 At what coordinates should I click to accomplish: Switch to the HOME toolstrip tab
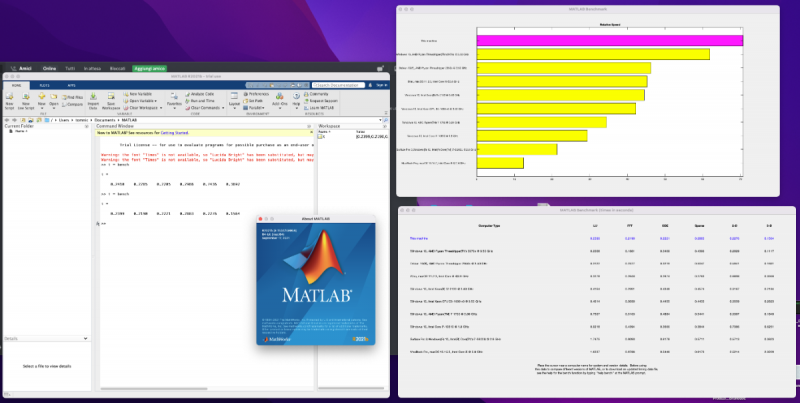(17, 85)
